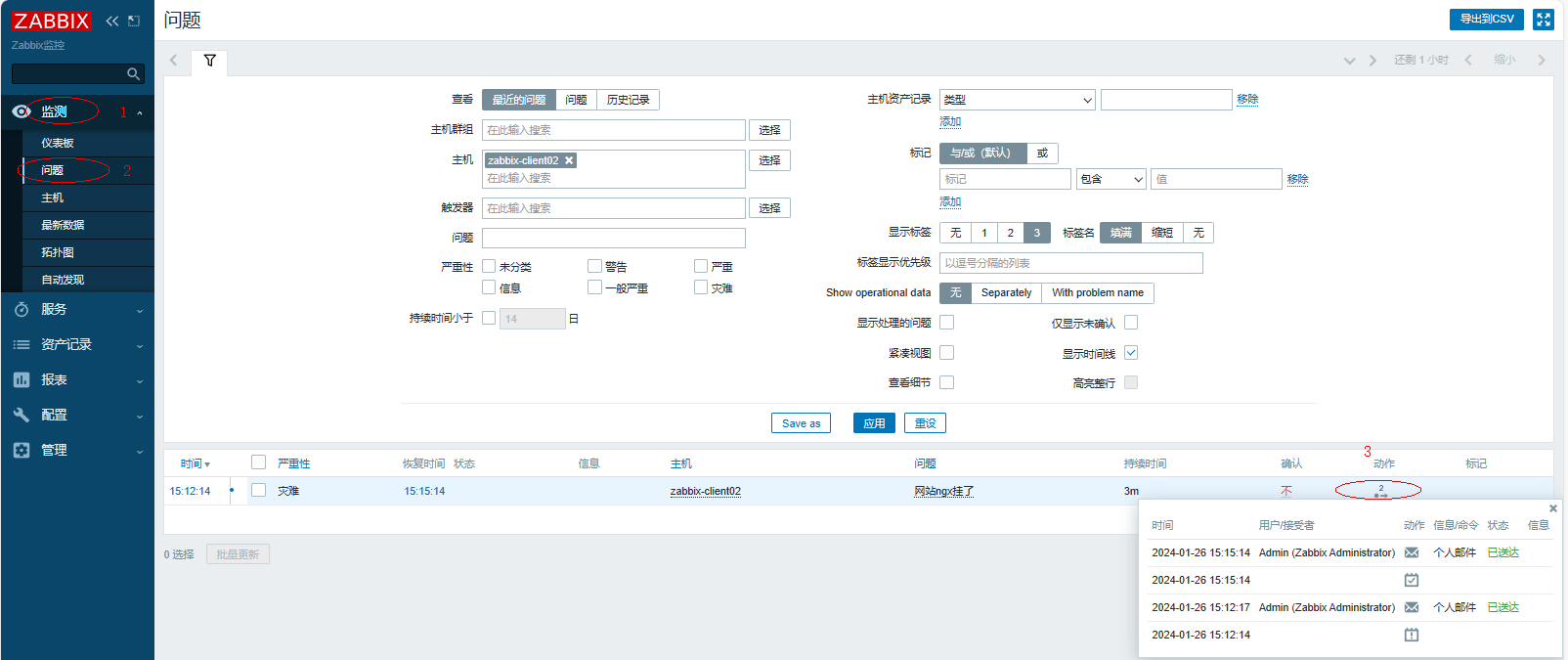
Task: Remove zabbix-client02 host tag with X
Action: [x=569, y=160]
